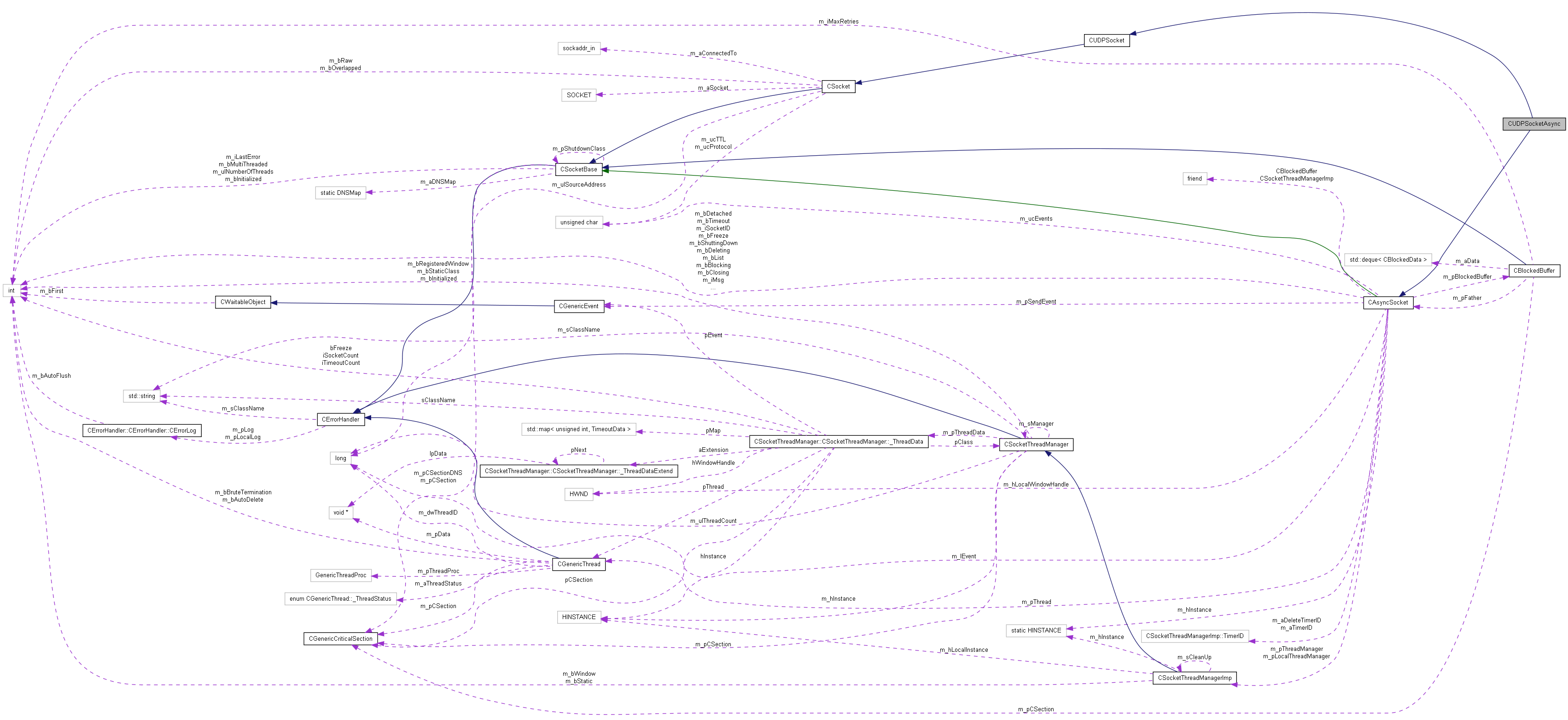Click the m_bAutoFlush edge label
1568x720 pixels.
pyautogui.click(x=51, y=376)
